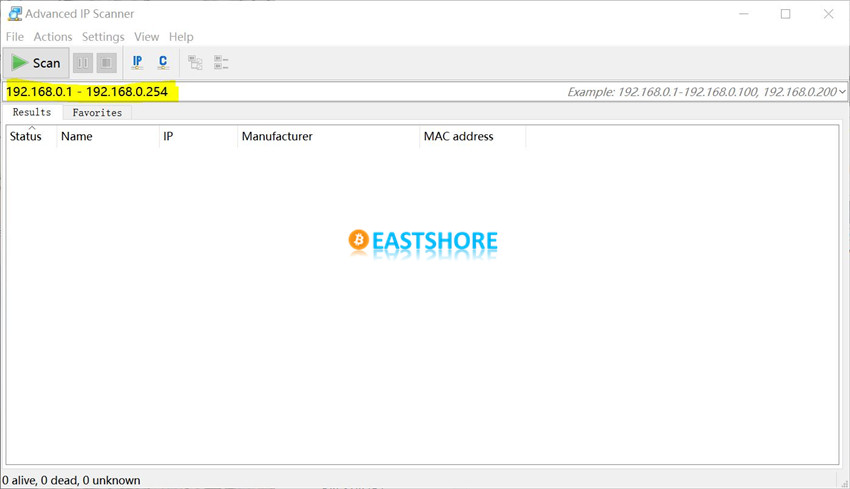Pause the scan with the pause icon
The image size is (850, 489).
(x=83, y=63)
